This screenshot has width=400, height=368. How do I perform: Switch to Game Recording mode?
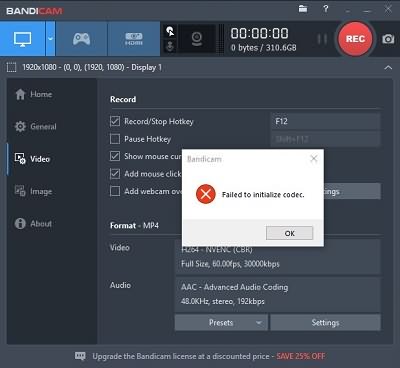click(81, 39)
